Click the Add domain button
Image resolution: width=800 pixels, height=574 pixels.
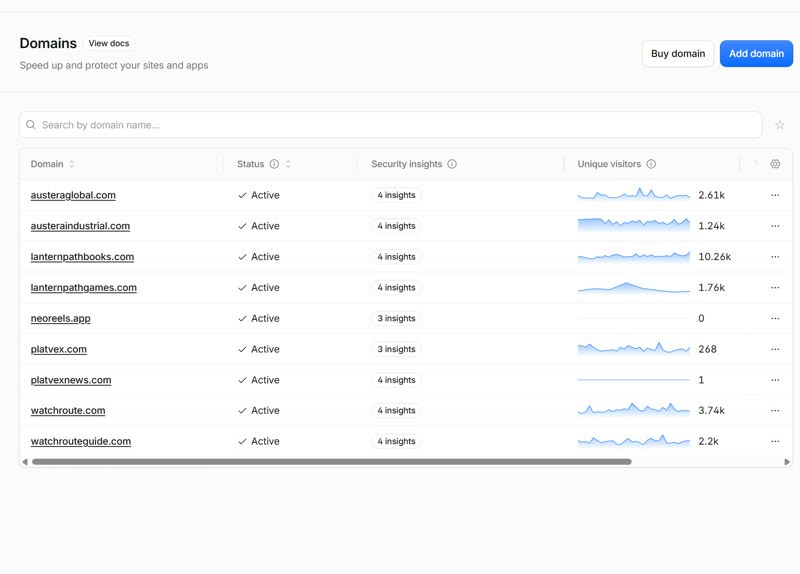[756, 54]
